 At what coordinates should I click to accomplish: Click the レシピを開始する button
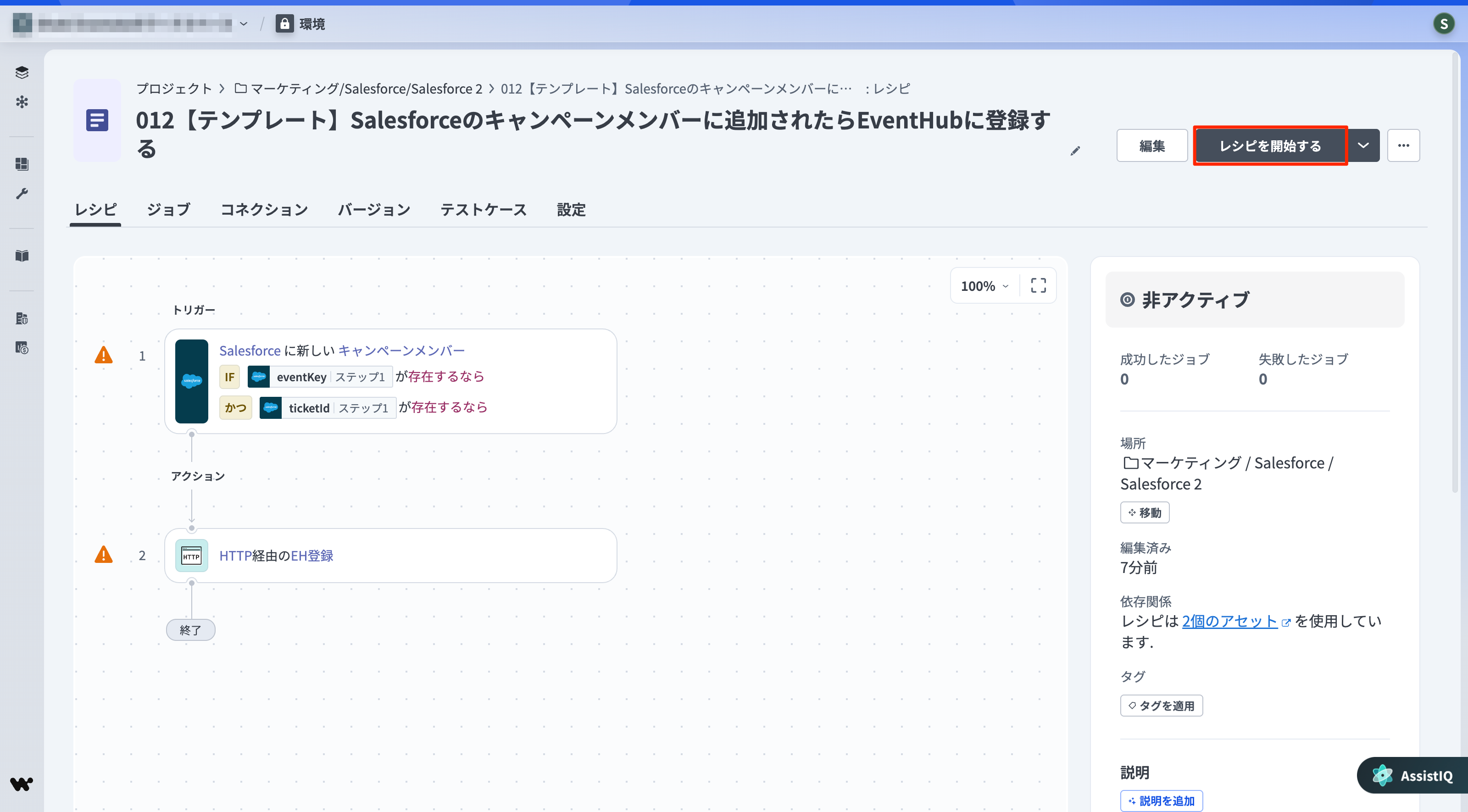click(1270, 145)
